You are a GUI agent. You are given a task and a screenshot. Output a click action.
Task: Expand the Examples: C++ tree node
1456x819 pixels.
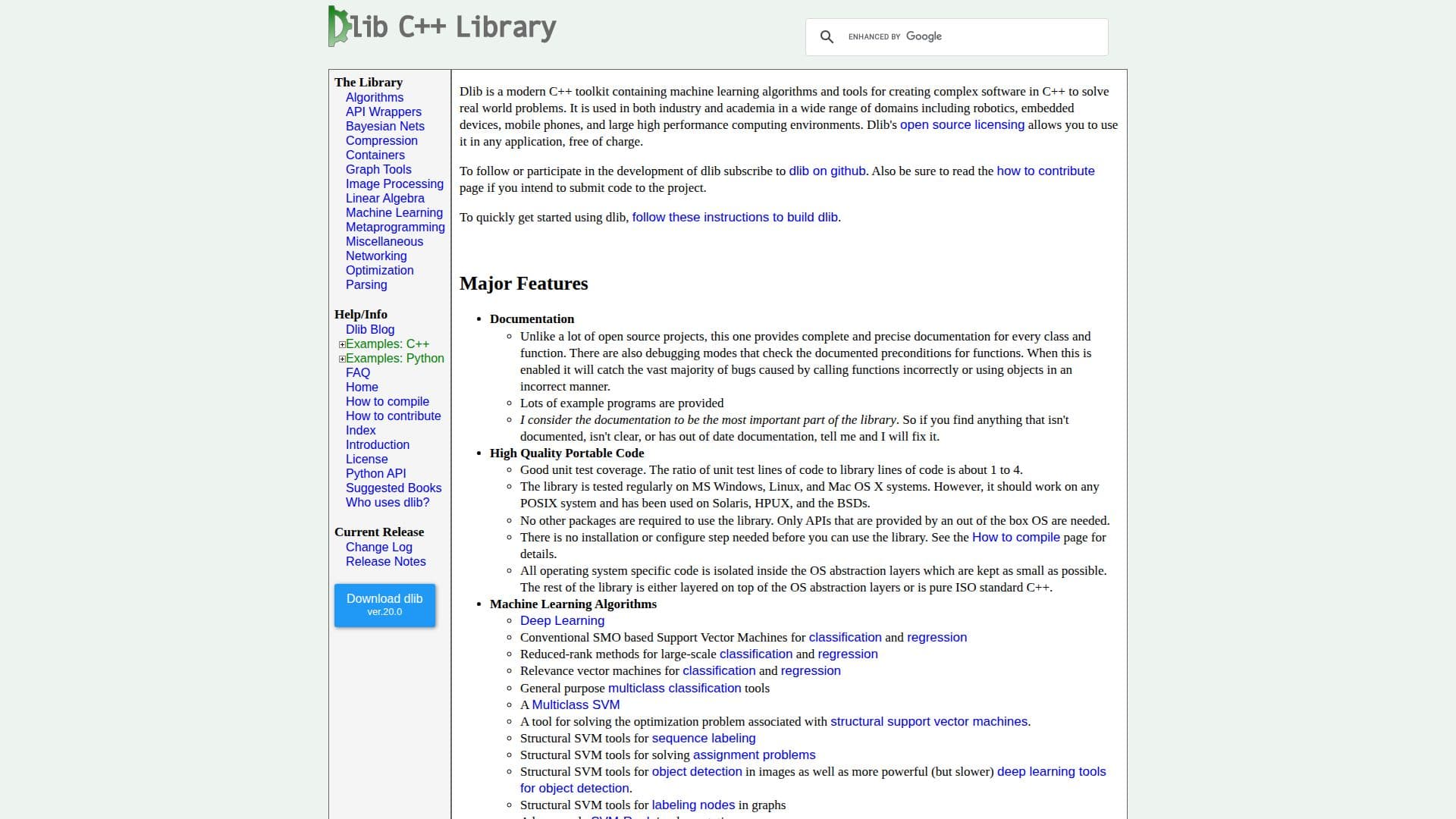[x=342, y=344]
